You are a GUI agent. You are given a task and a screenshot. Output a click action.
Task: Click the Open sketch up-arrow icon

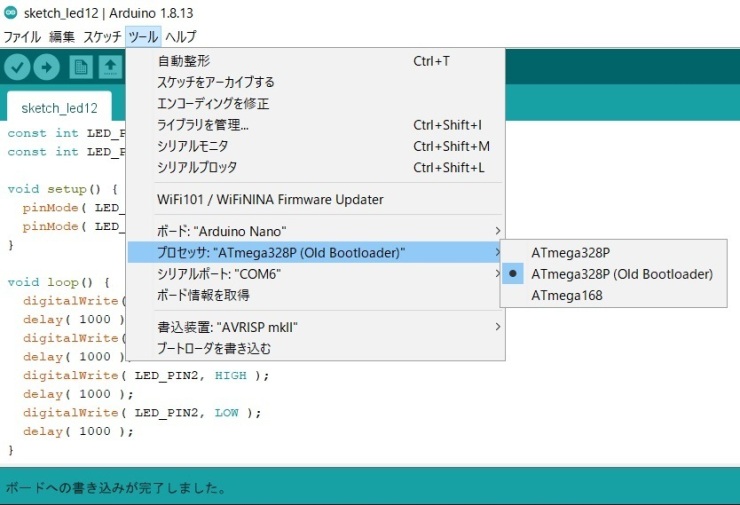110,67
